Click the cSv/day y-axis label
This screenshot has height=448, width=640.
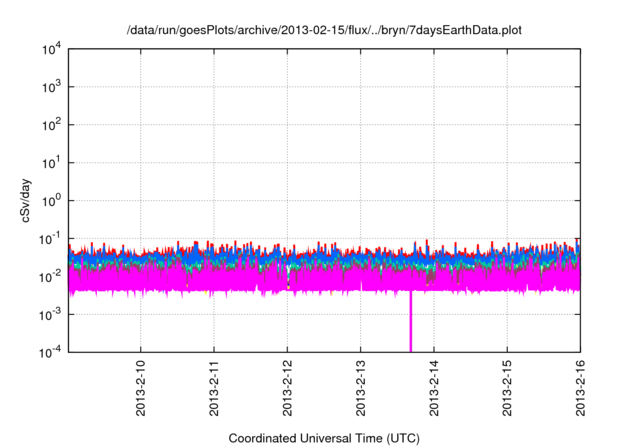(25, 200)
